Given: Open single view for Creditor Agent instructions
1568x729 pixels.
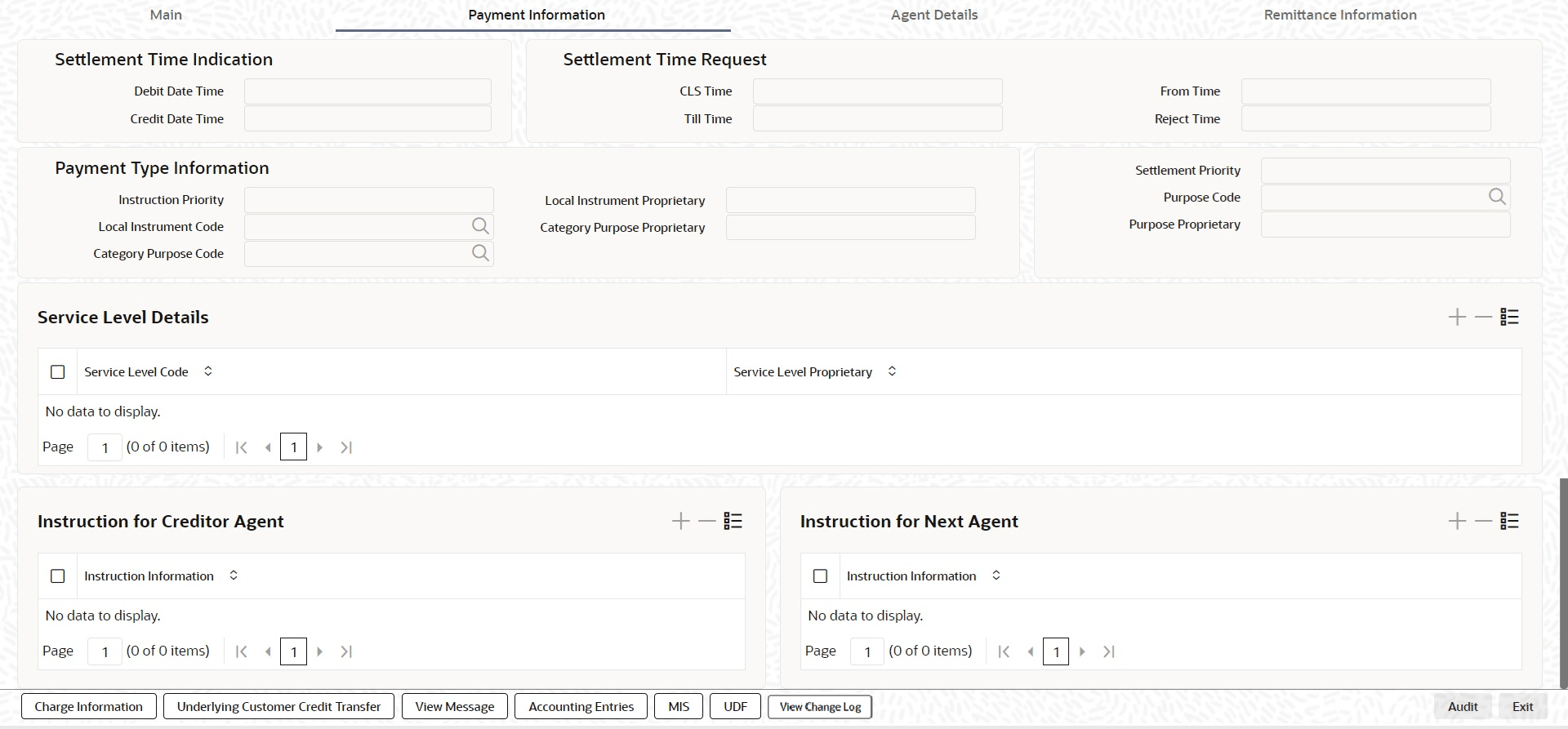Looking at the screenshot, I should 733,521.
